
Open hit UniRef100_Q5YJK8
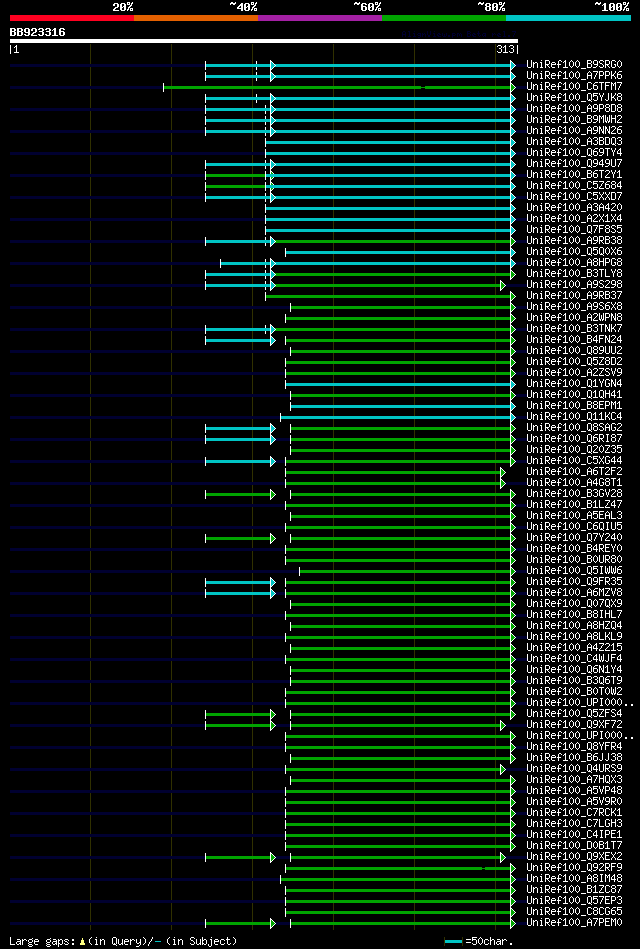(575, 97)
